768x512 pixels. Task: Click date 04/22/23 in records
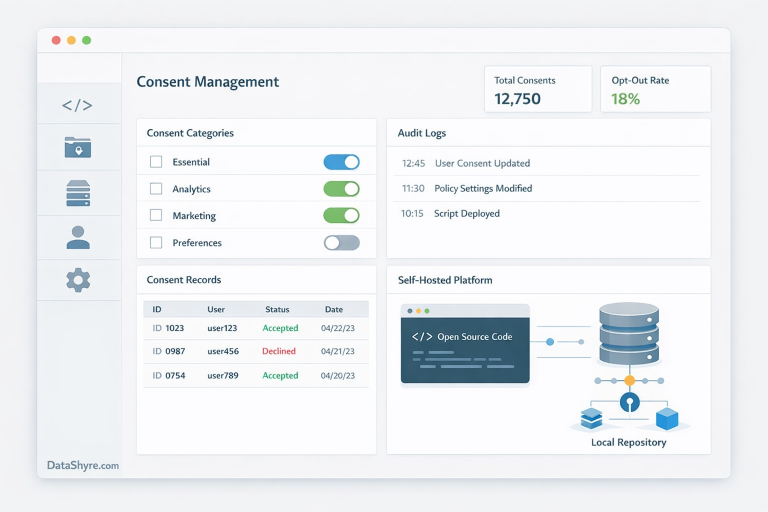(338, 328)
